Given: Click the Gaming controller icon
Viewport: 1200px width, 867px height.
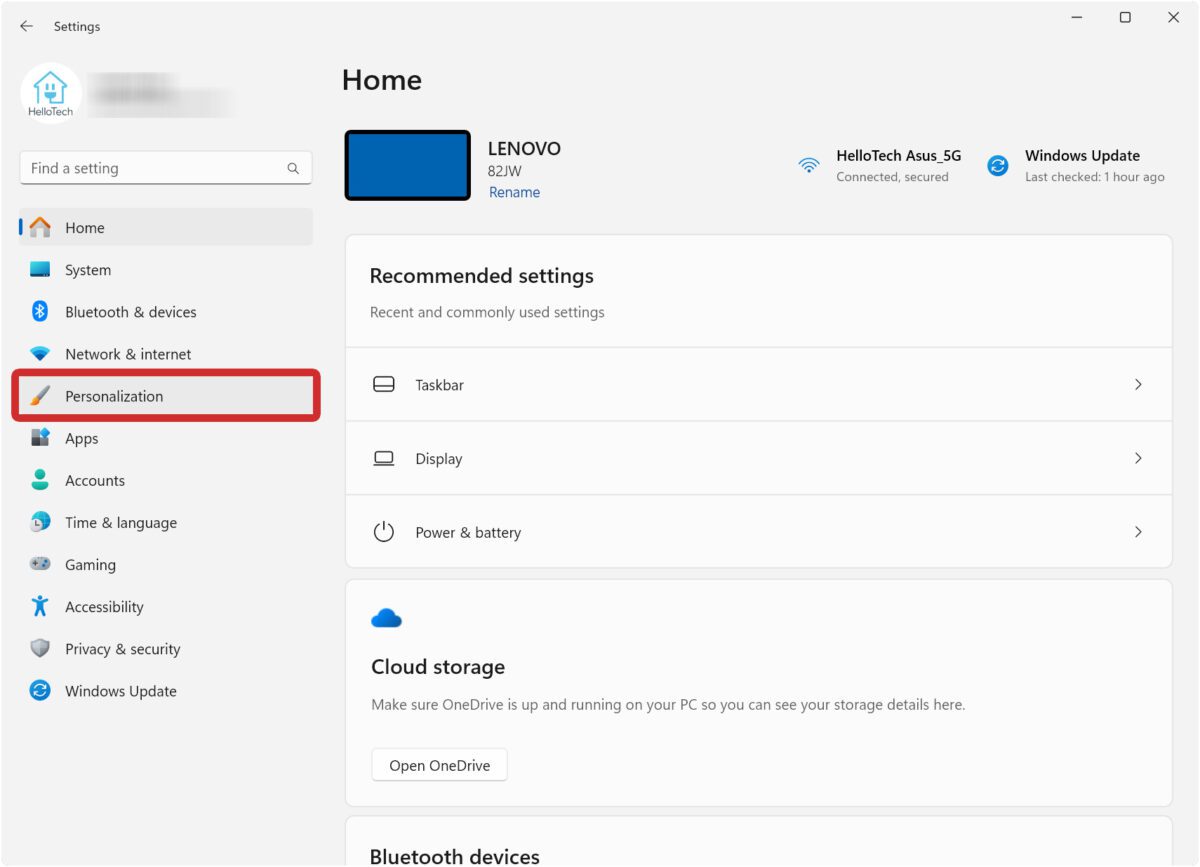Looking at the screenshot, I should tap(40, 564).
